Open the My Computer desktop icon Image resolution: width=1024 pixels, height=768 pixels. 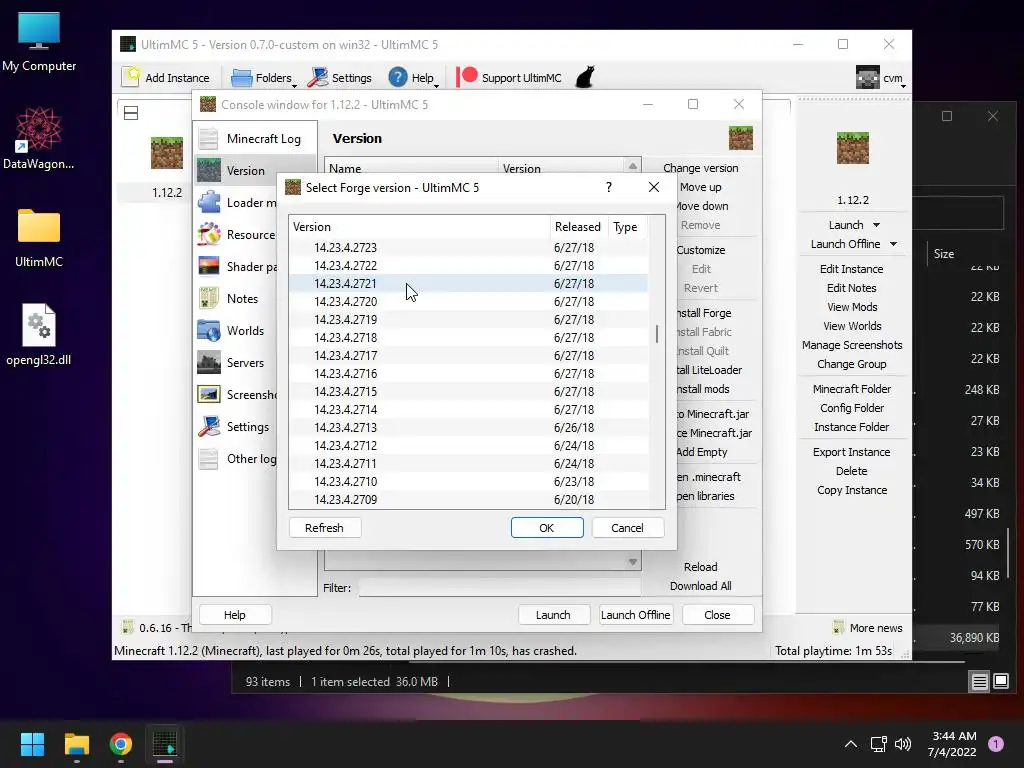39,40
